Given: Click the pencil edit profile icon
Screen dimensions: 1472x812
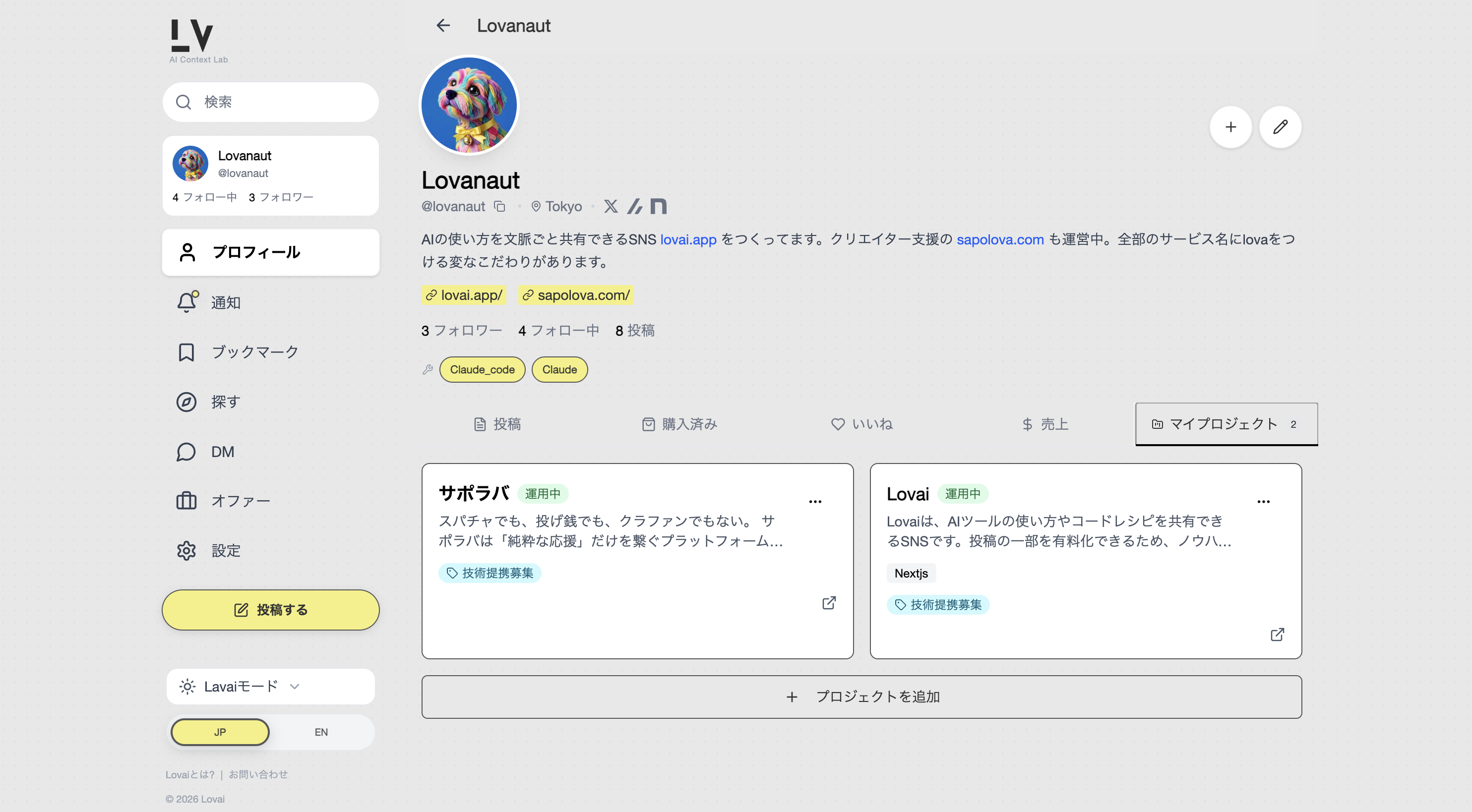Looking at the screenshot, I should click(1280, 127).
